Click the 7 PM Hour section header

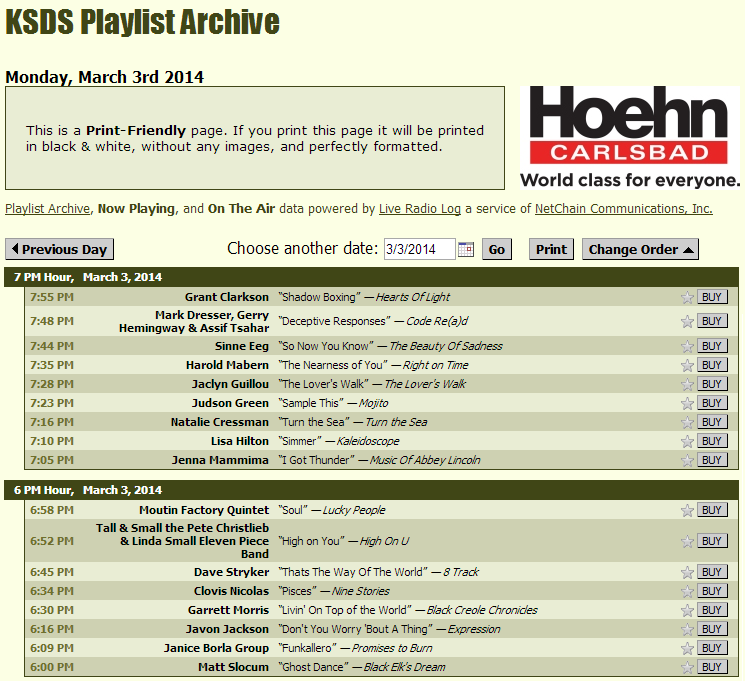click(x=372, y=277)
